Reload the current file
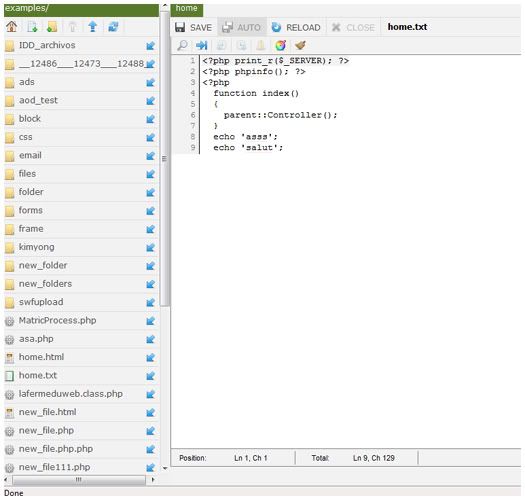Screen dimensions: 525x500 pyautogui.click(x=296, y=27)
